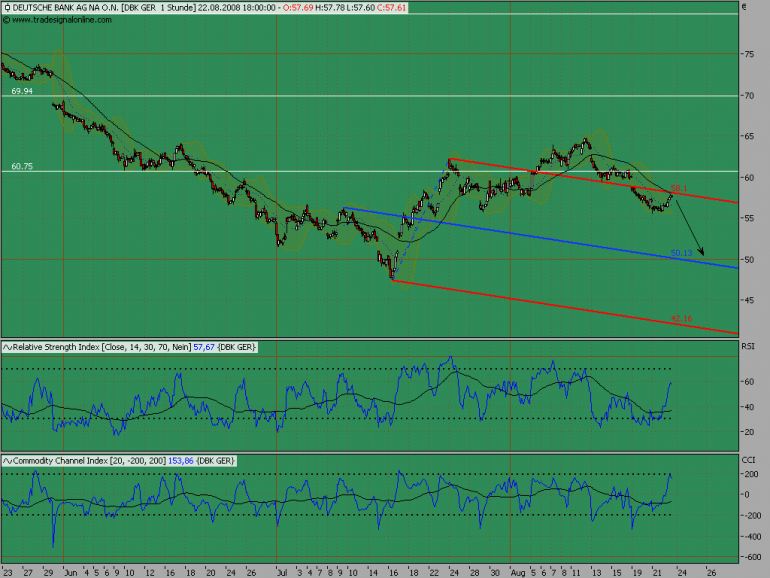
Task: Select the 1 Stunde timeframe text in title
Action: tap(176, 8)
